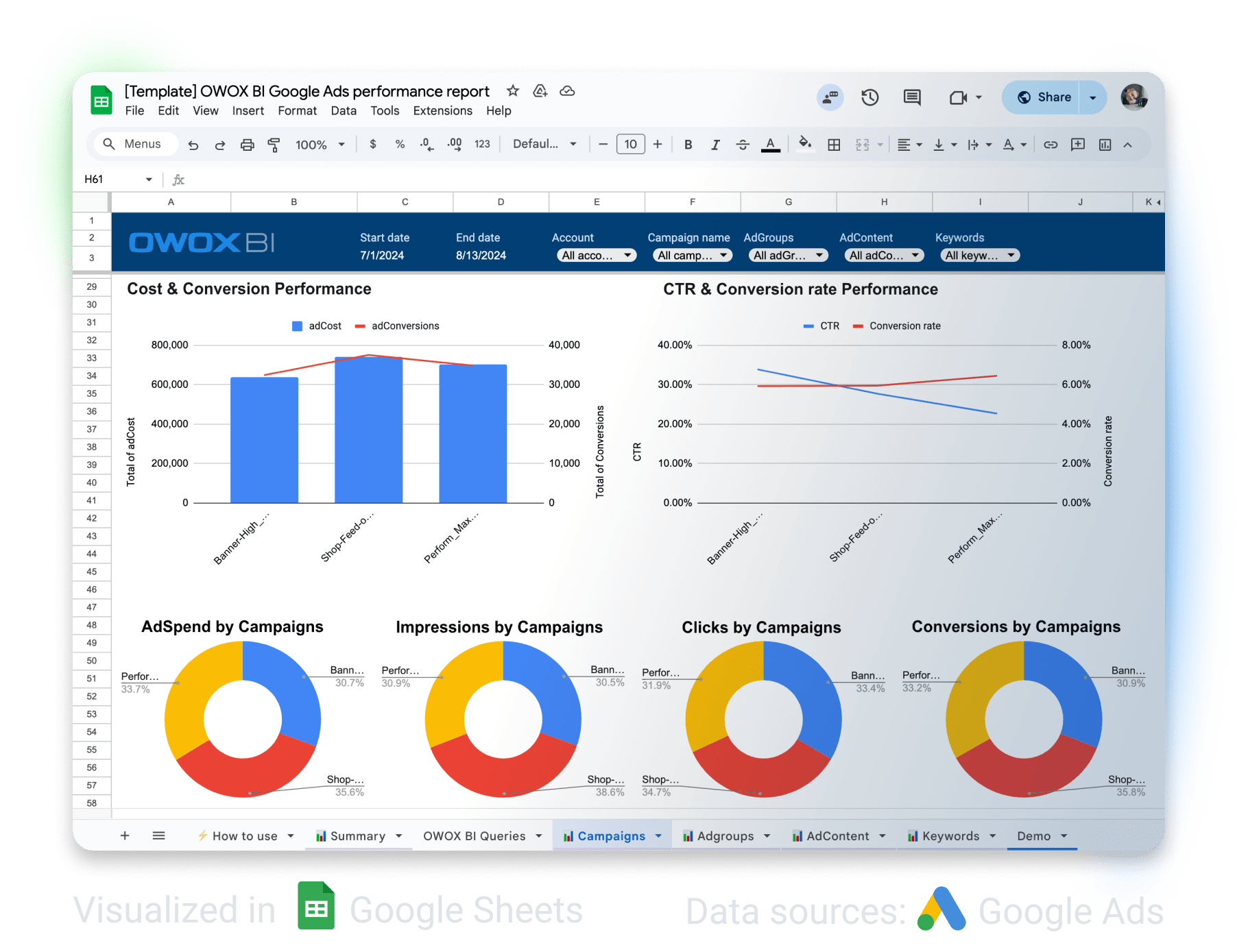Decrease decimal places

(x=427, y=144)
